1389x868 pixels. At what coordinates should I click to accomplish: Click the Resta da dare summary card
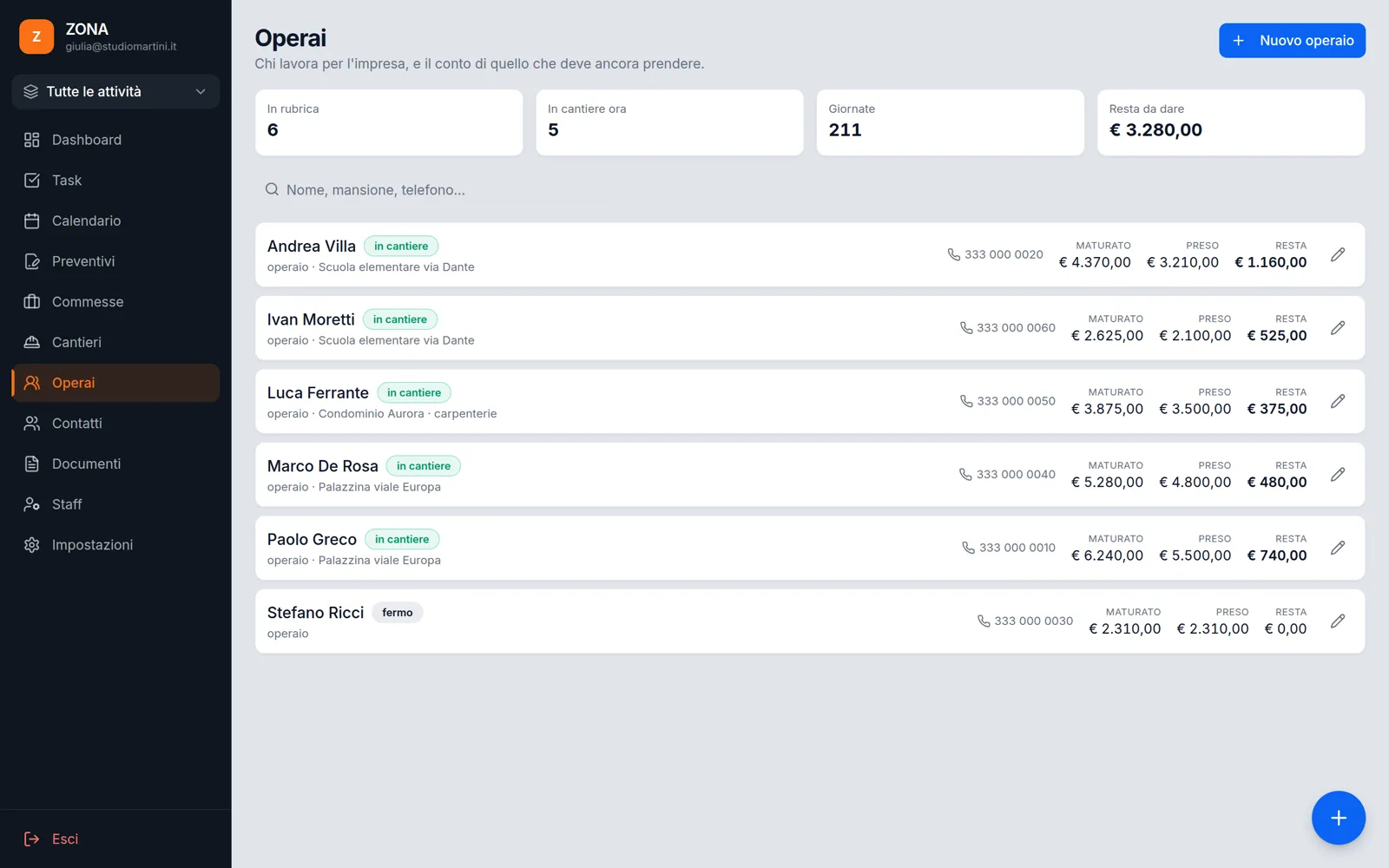coord(1231,122)
